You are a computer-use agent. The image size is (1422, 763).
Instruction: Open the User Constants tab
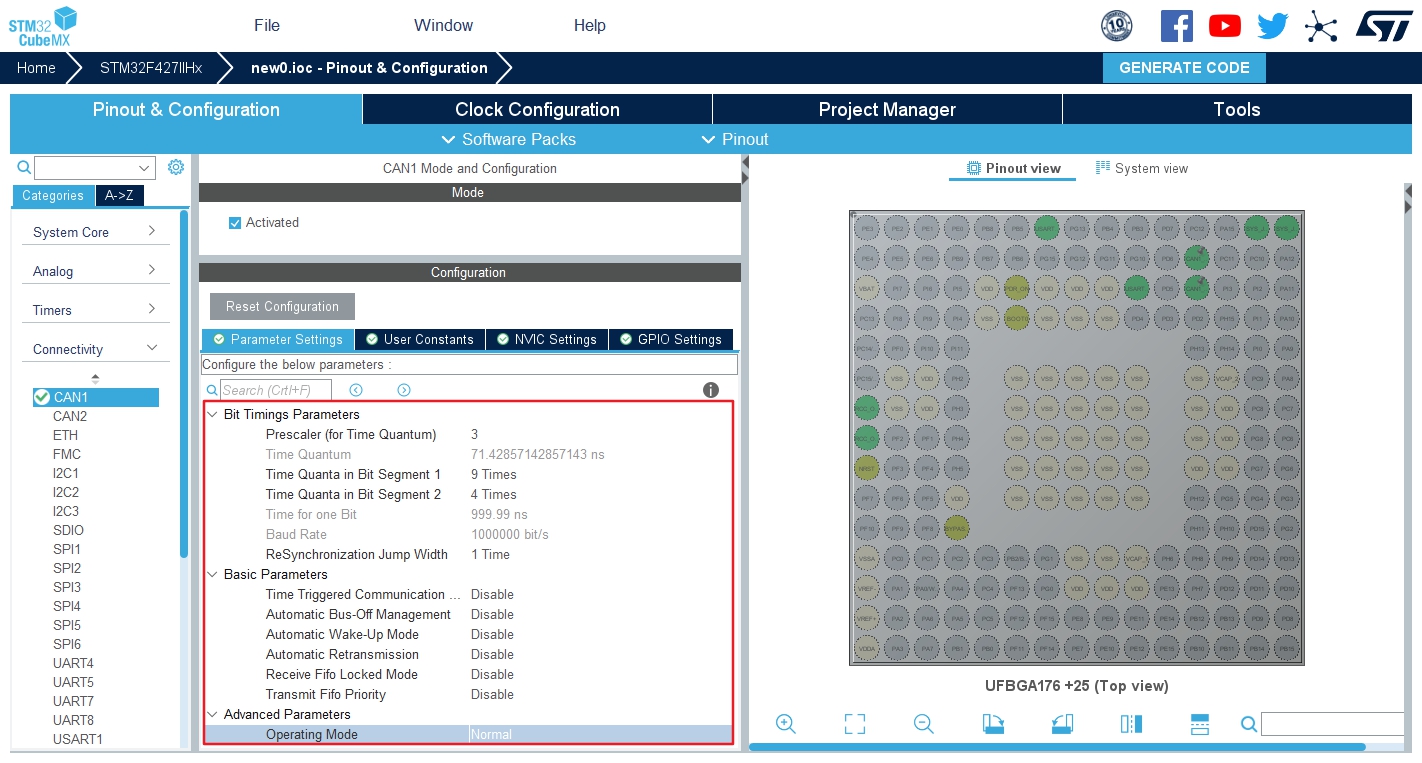pos(420,339)
